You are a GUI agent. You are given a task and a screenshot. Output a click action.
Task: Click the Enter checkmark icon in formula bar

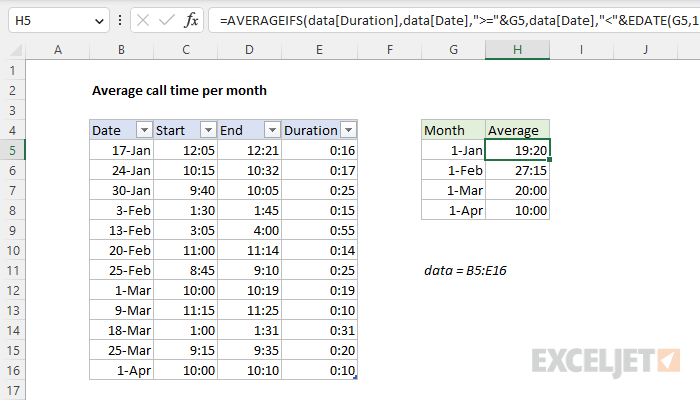pyautogui.click(x=167, y=20)
